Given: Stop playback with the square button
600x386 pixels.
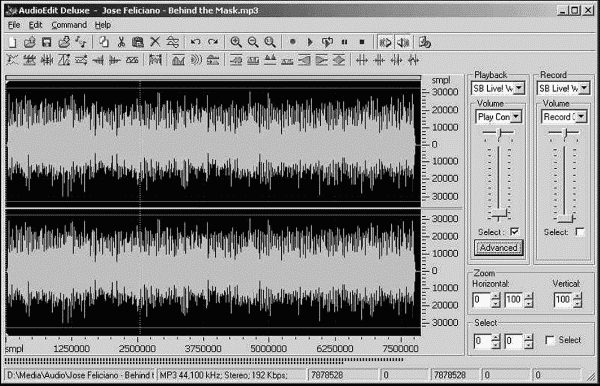Looking at the screenshot, I should coord(362,42).
